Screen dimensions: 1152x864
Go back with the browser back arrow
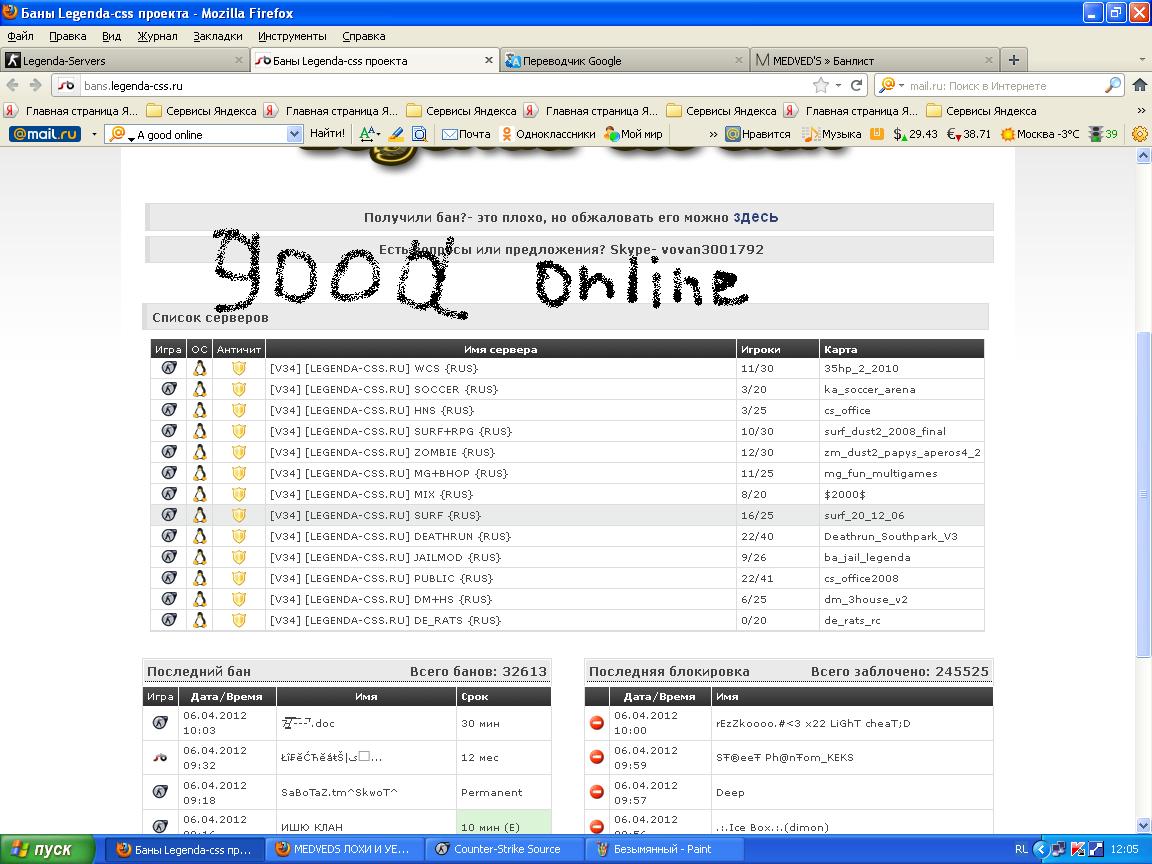[x=12, y=85]
